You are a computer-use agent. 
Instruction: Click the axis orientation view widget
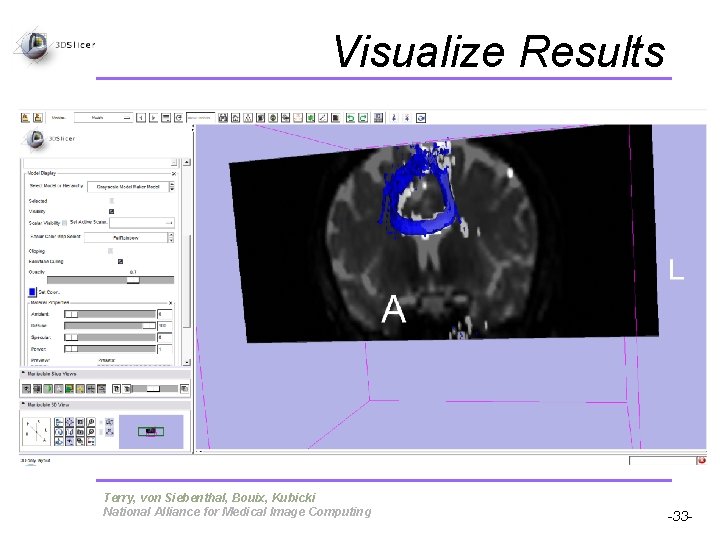(x=36, y=431)
